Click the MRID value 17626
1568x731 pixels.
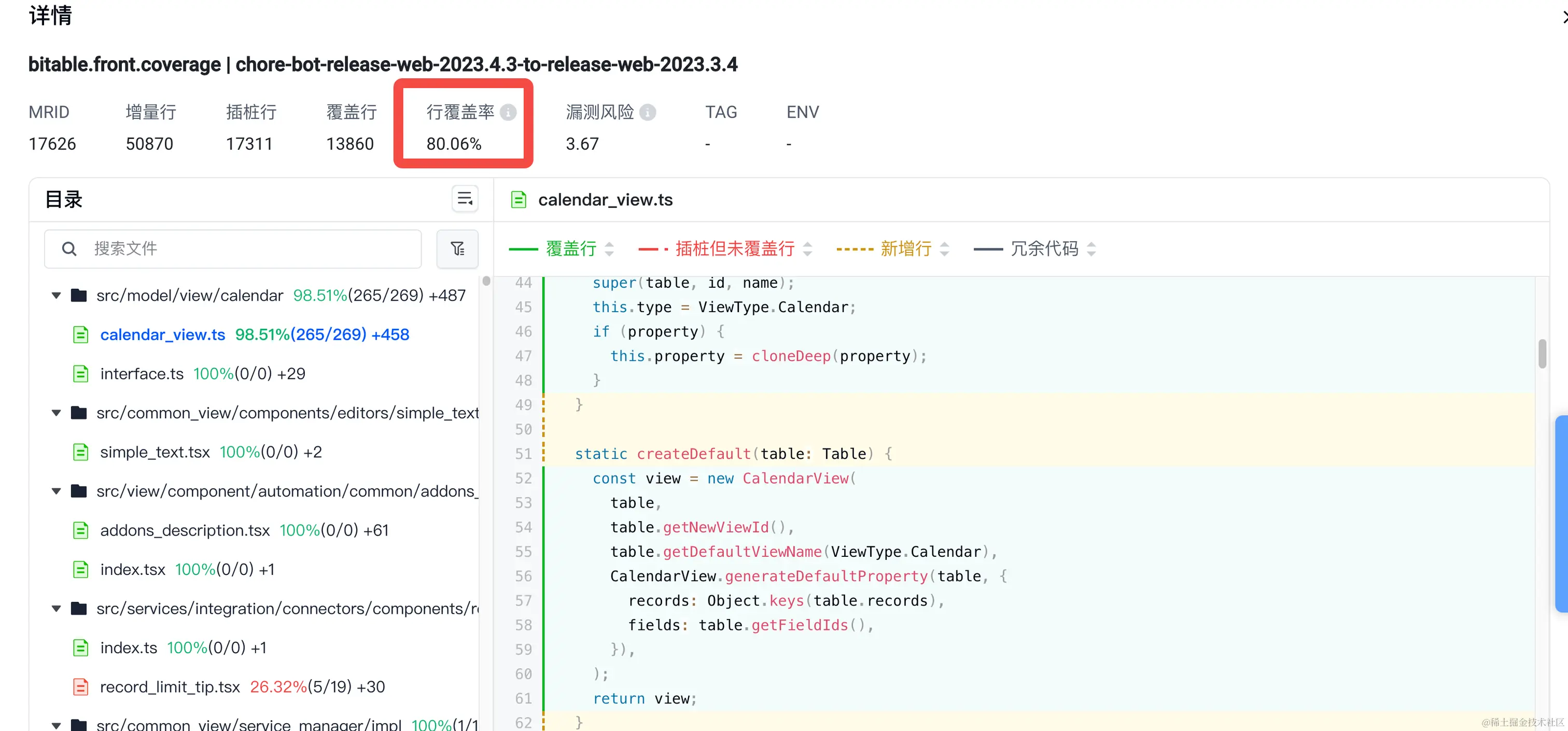point(52,144)
